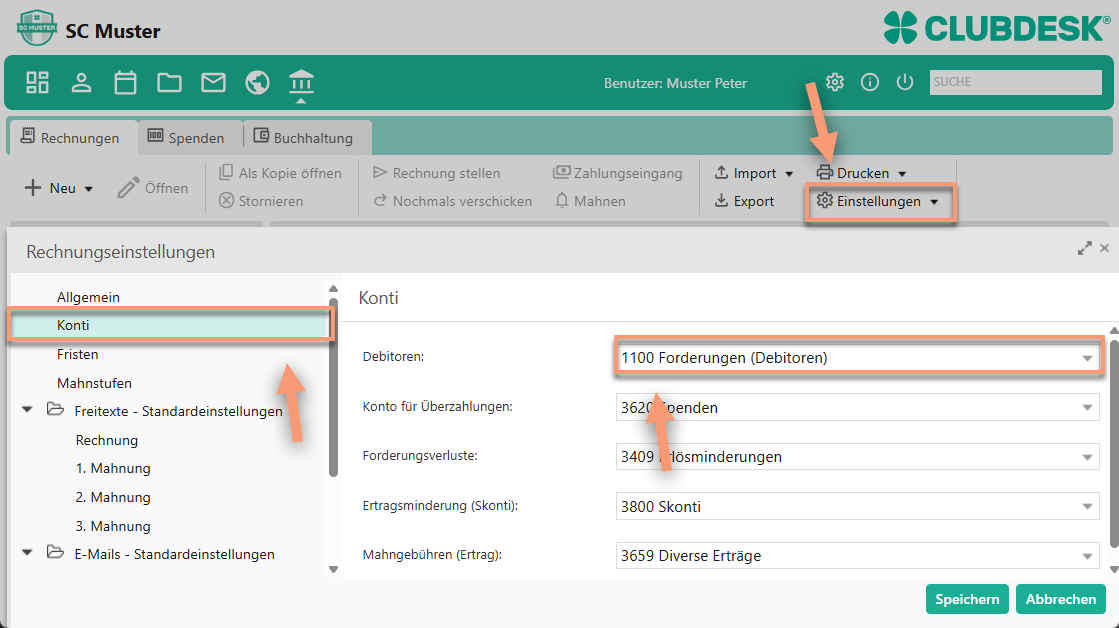This screenshot has height=628, width=1119.
Task: Click up arrow of settings list scrollbar
Action: (x=333, y=289)
